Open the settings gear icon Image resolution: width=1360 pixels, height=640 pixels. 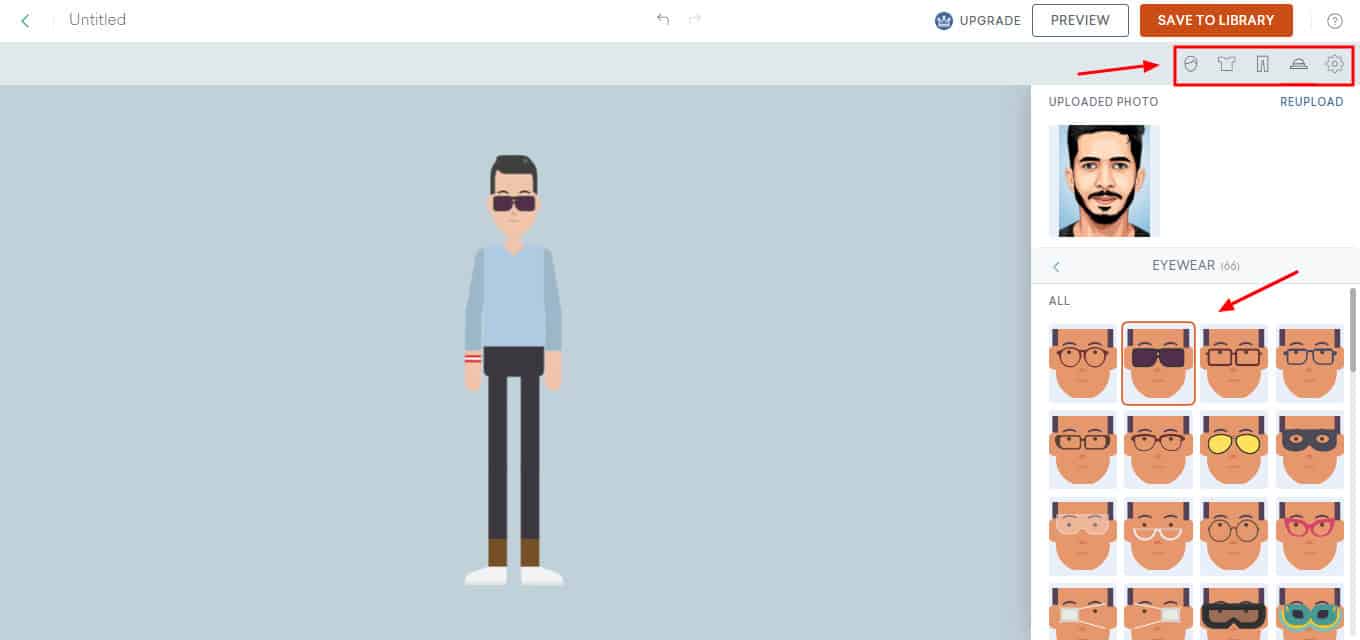click(x=1334, y=64)
